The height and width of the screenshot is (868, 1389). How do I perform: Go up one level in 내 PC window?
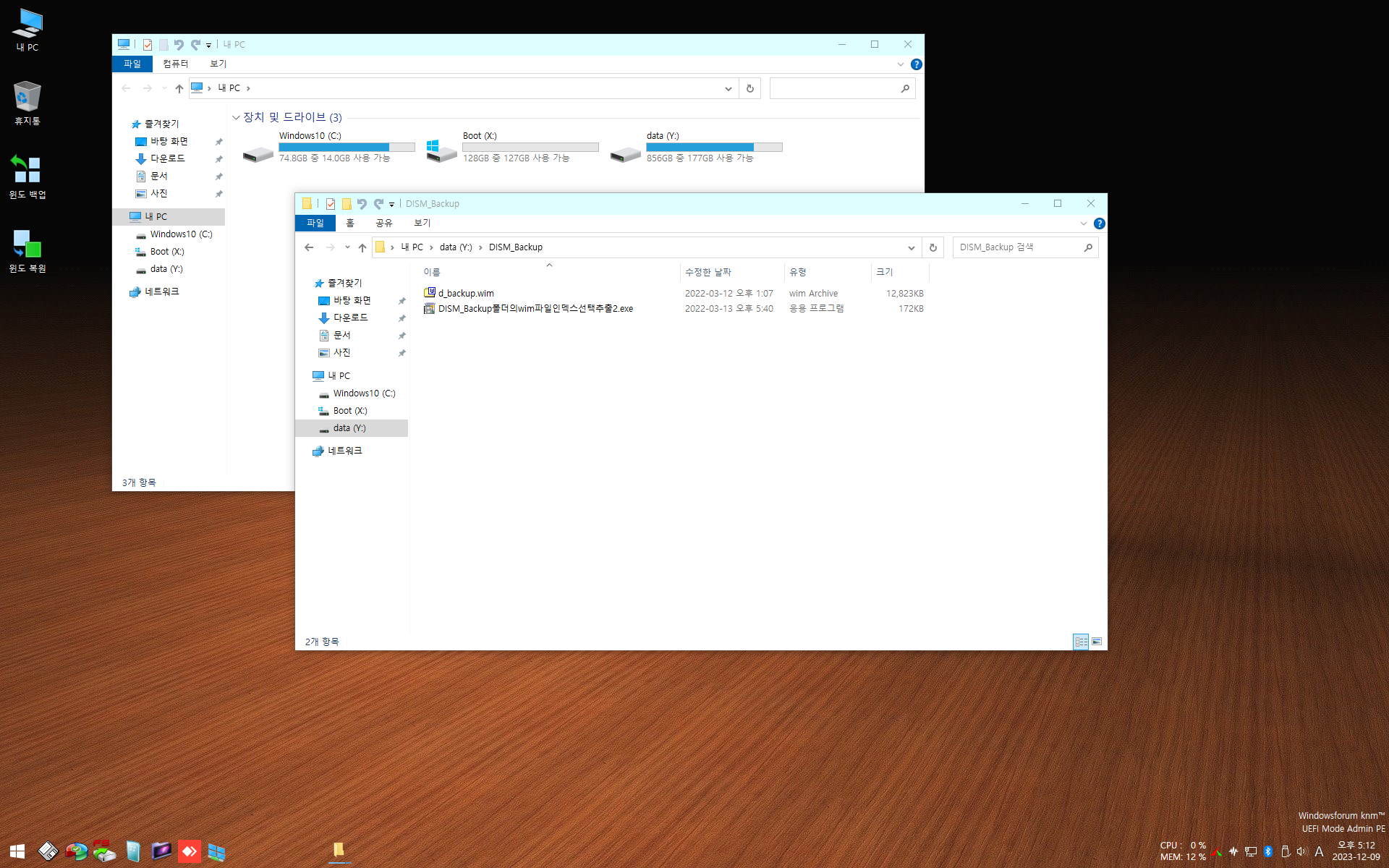[179, 88]
